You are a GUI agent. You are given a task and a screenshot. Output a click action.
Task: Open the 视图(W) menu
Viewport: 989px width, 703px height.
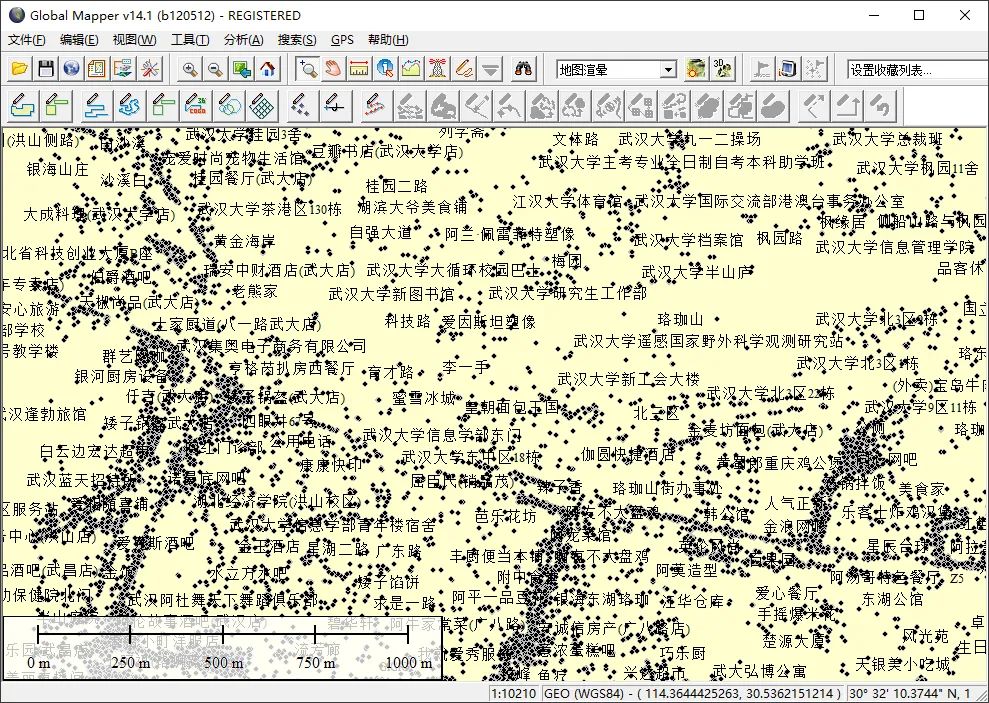click(134, 40)
